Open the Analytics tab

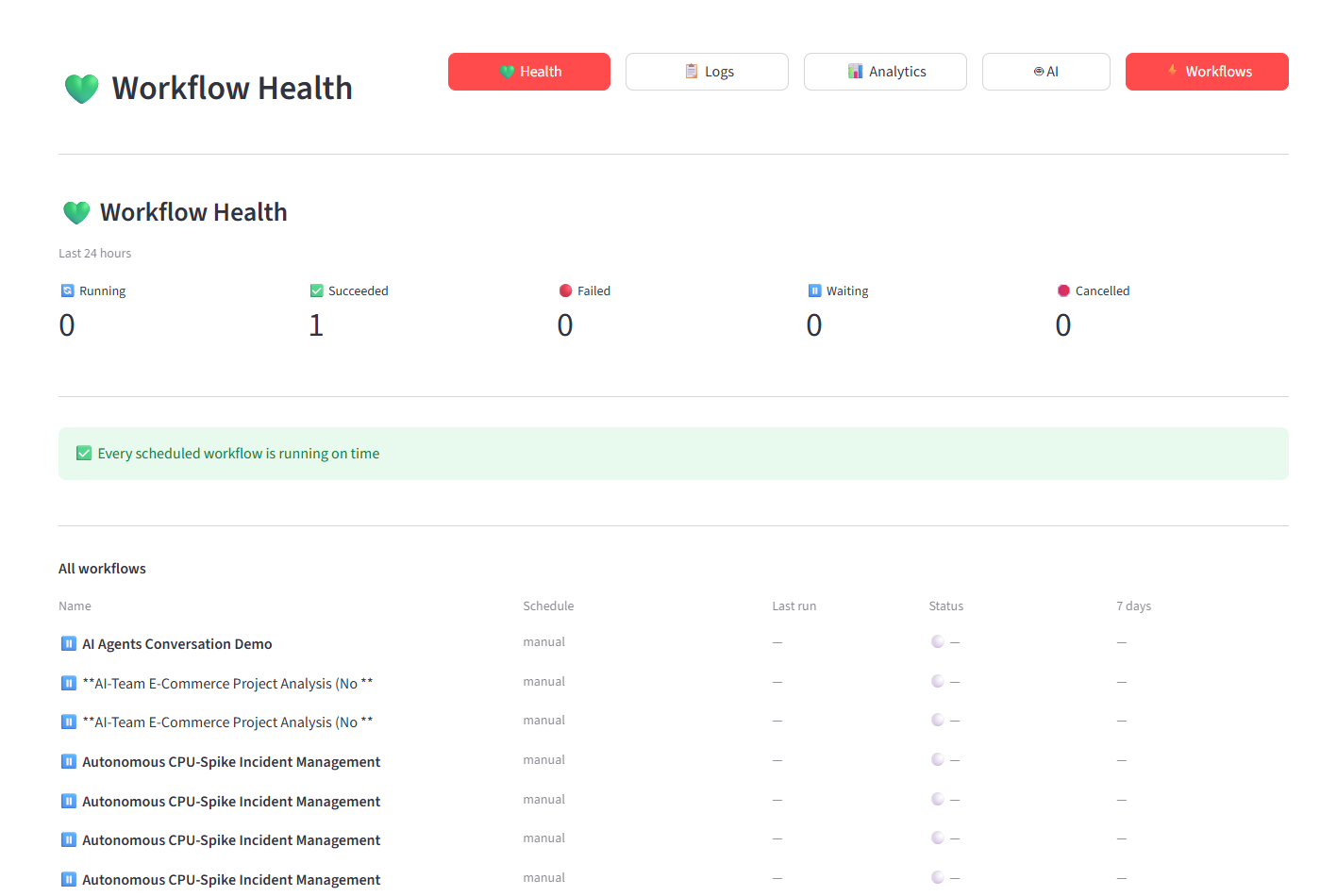tap(885, 72)
